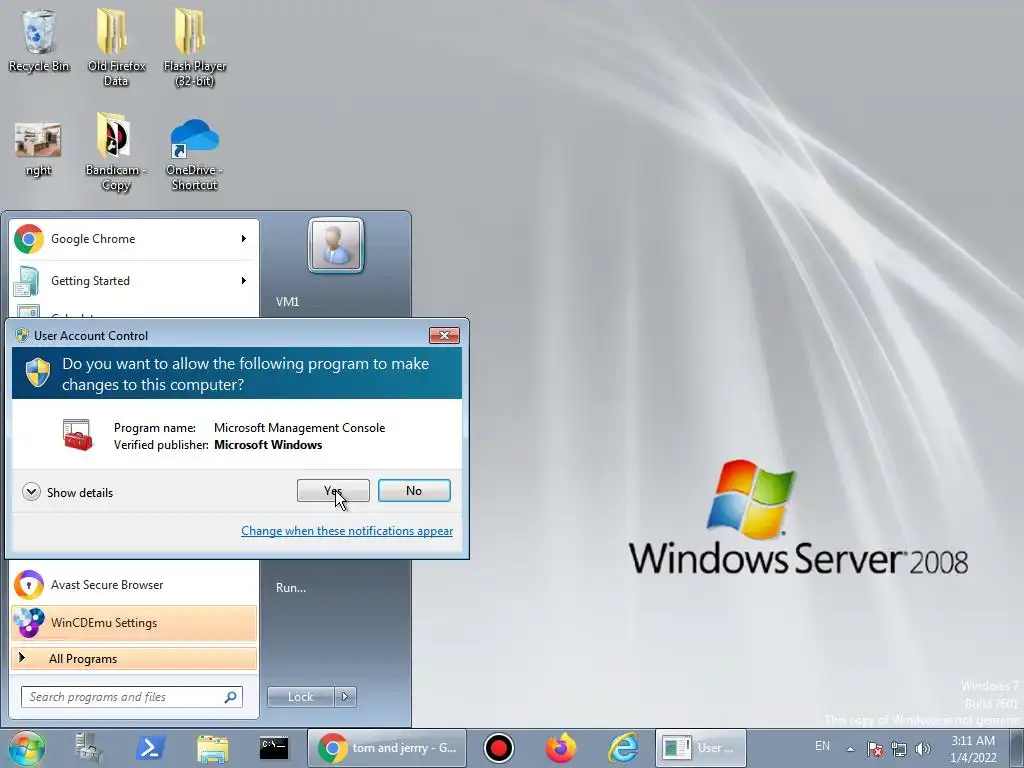Launch Windows PowerShell from taskbar
1024x768 pixels.
pos(150,748)
